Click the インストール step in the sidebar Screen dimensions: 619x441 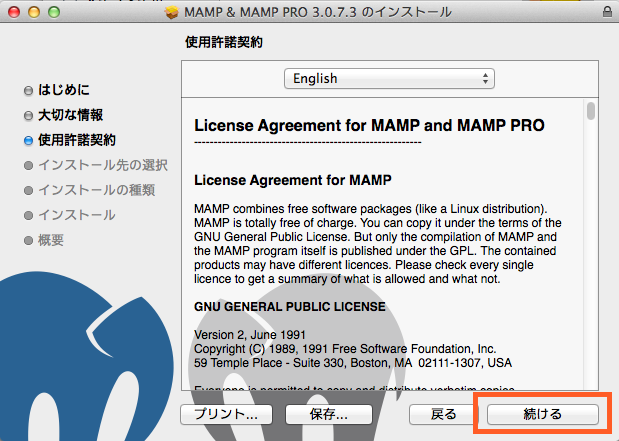(x=76, y=215)
